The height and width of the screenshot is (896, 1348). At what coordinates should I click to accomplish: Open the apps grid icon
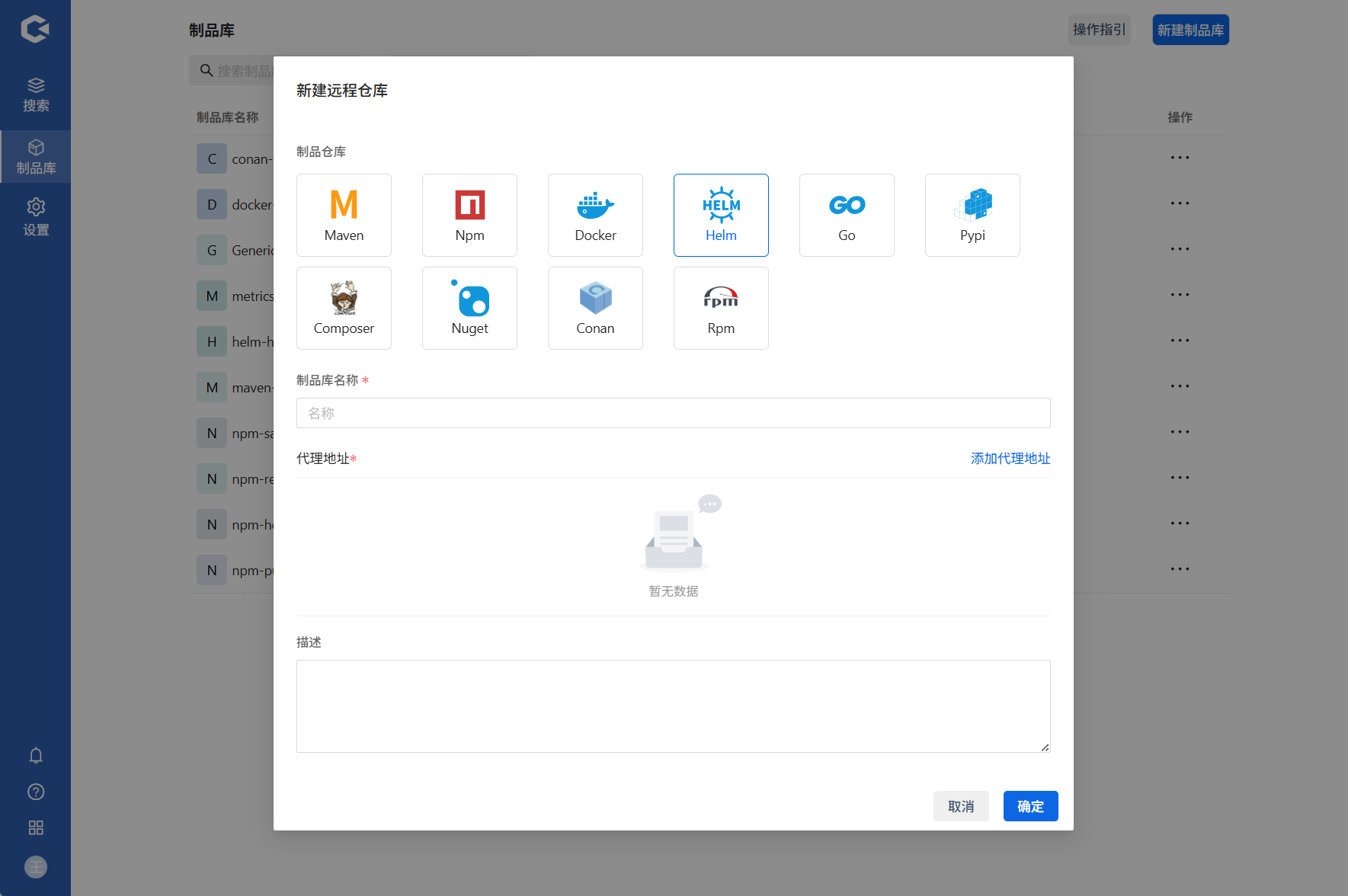coord(36,827)
